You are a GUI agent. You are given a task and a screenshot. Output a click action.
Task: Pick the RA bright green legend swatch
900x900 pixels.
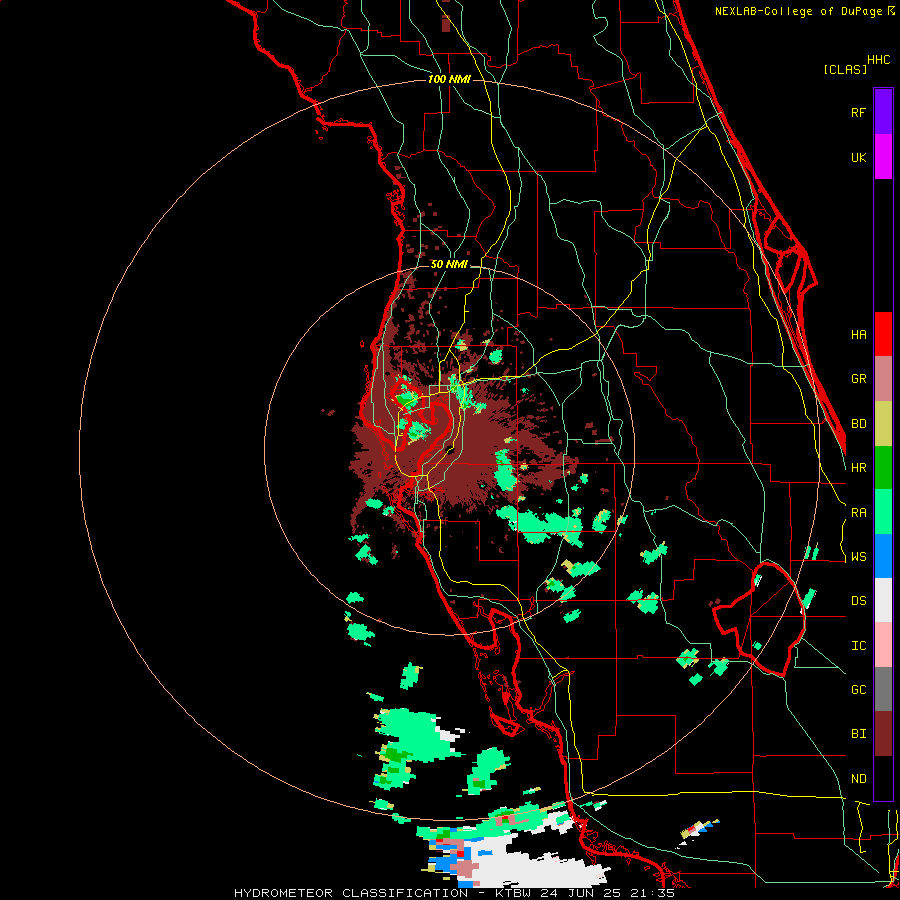(883, 512)
